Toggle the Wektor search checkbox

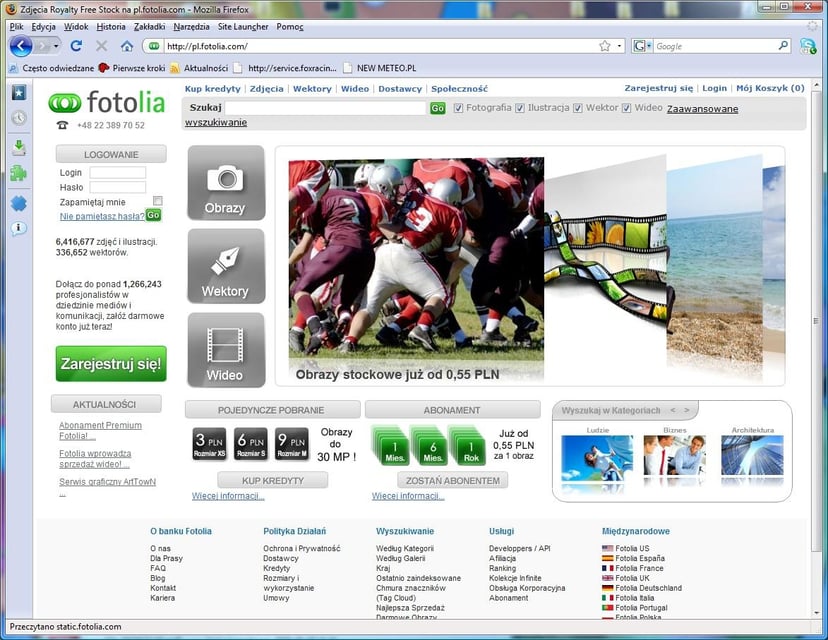pyautogui.click(x=578, y=108)
